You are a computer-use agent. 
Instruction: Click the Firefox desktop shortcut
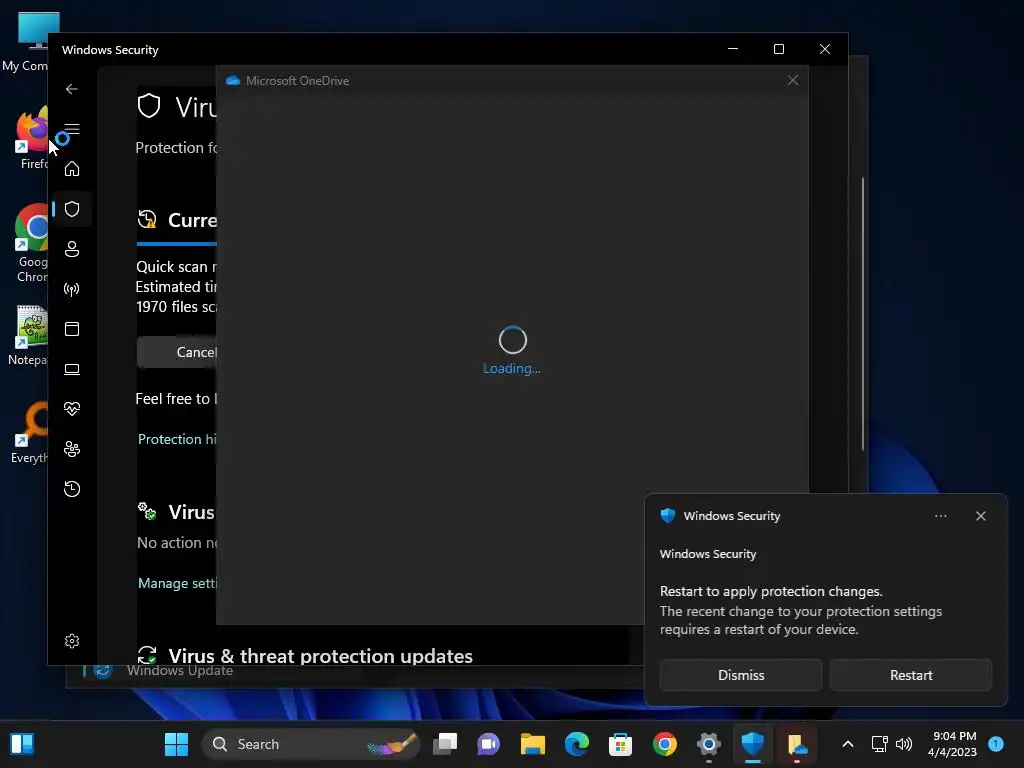coord(31,140)
